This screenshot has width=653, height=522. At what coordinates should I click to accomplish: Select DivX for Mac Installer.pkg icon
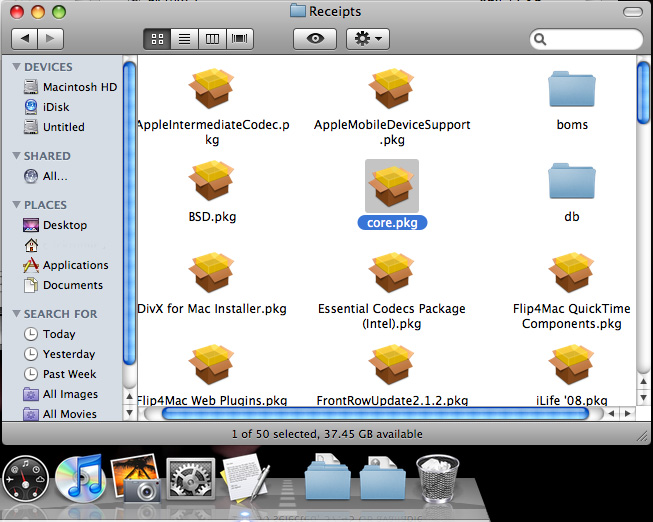coord(212,272)
